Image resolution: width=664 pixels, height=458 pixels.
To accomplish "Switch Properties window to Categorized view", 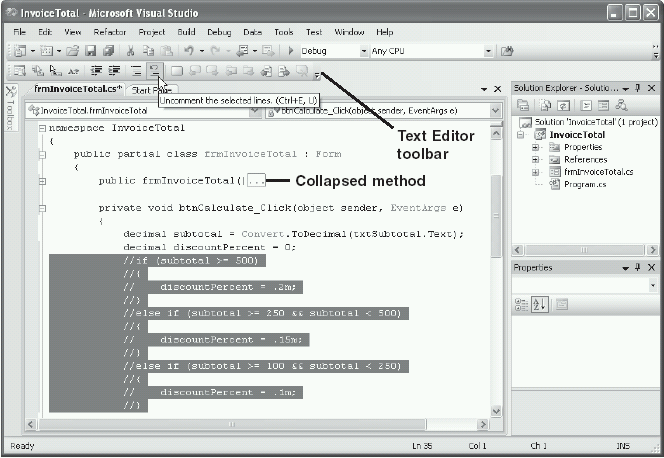I will (521, 304).
